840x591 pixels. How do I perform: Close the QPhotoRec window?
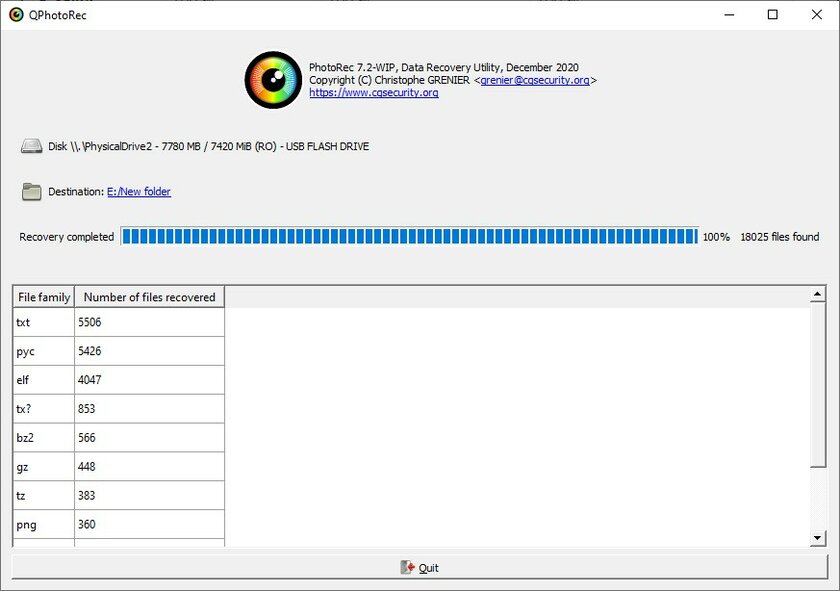coord(816,14)
